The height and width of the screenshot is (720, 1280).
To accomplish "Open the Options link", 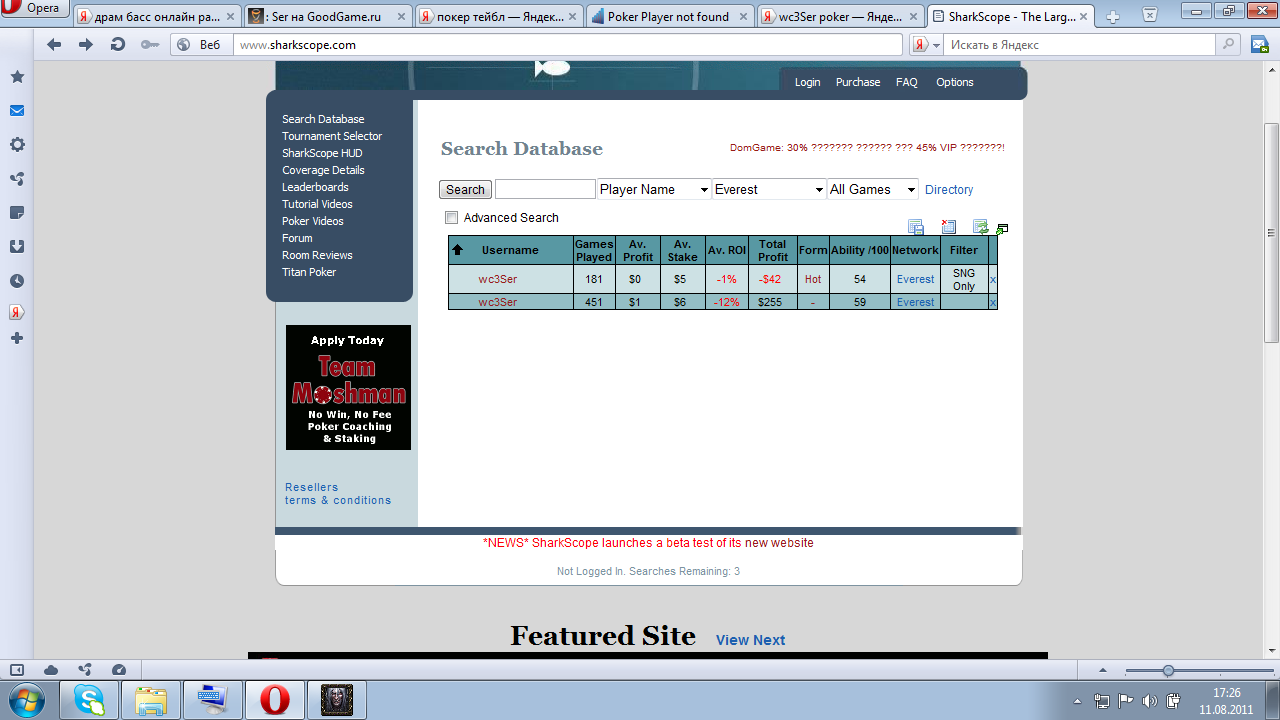I will [x=955, y=83].
